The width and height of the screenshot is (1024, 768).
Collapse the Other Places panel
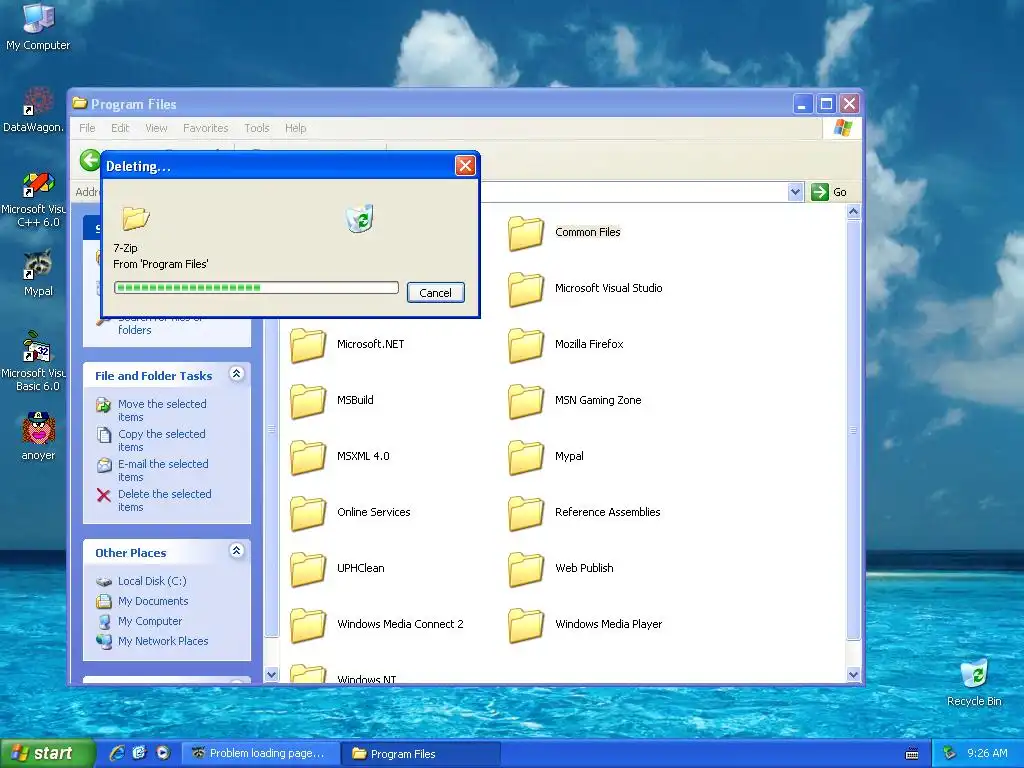pyautogui.click(x=236, y=551)
